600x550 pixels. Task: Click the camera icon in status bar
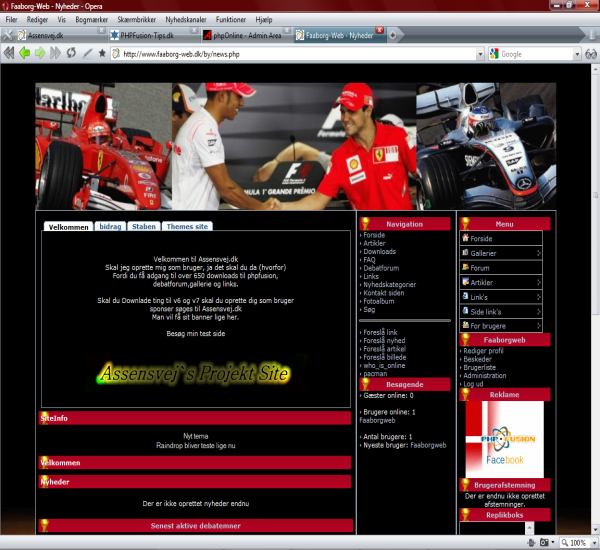coord(544,542)
